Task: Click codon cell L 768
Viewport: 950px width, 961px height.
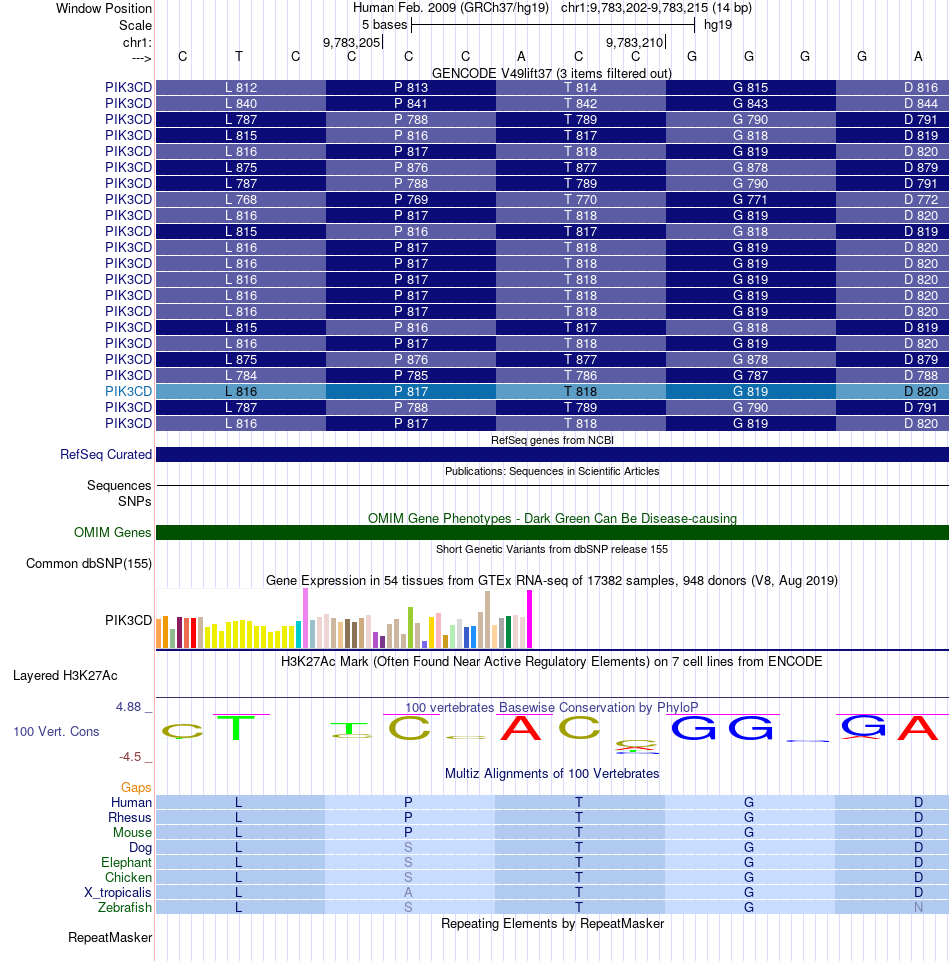Action: point(241,199)
